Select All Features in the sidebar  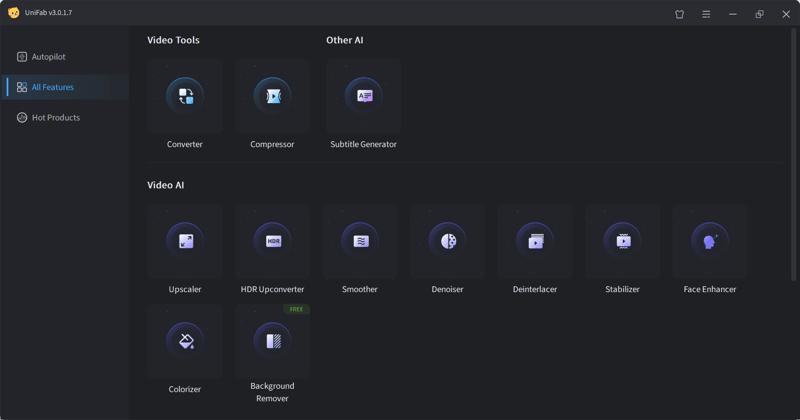pos(52,87)
